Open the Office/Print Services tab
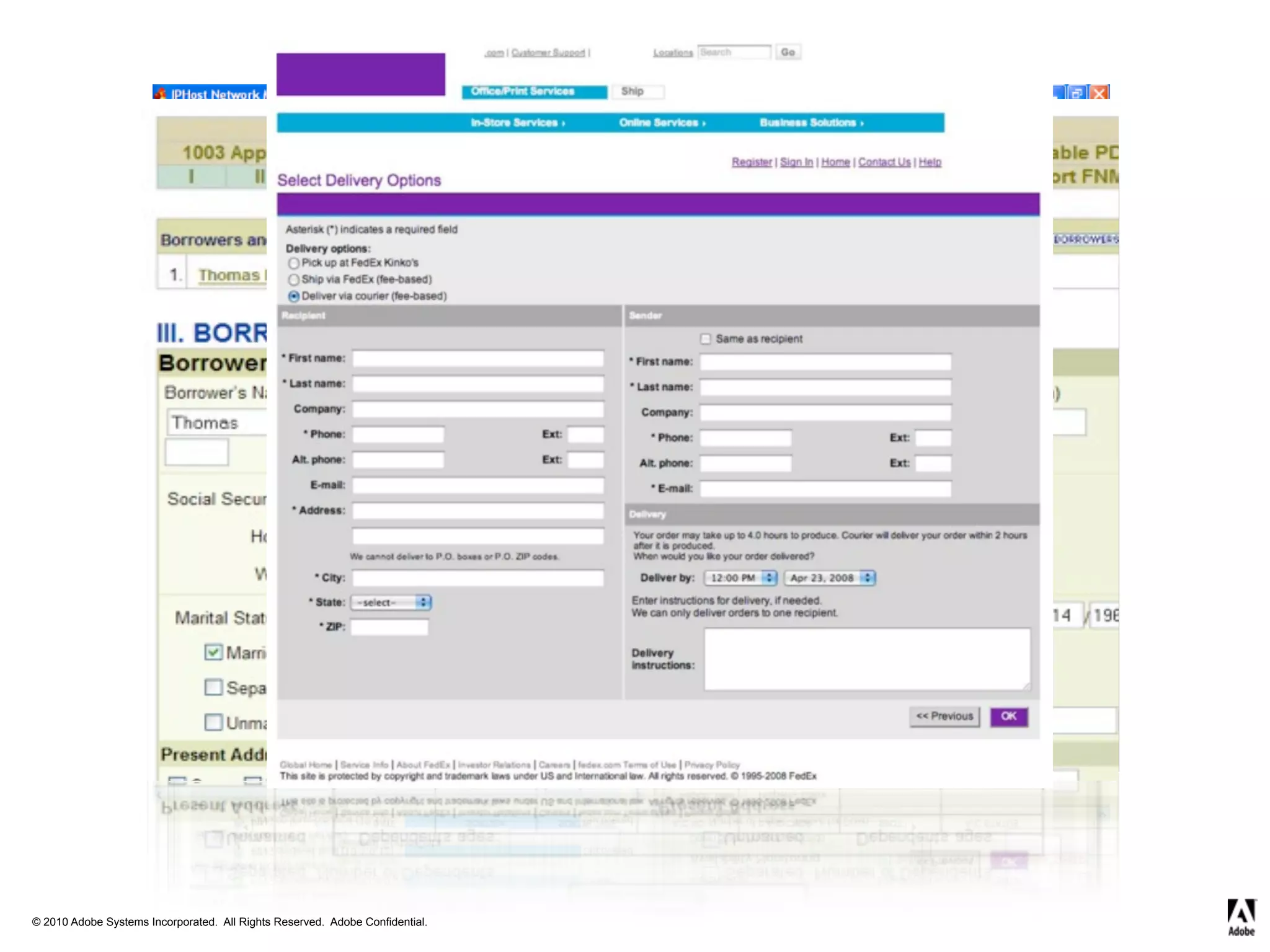Screen dimensions: 1270x952 click(535, 92)
